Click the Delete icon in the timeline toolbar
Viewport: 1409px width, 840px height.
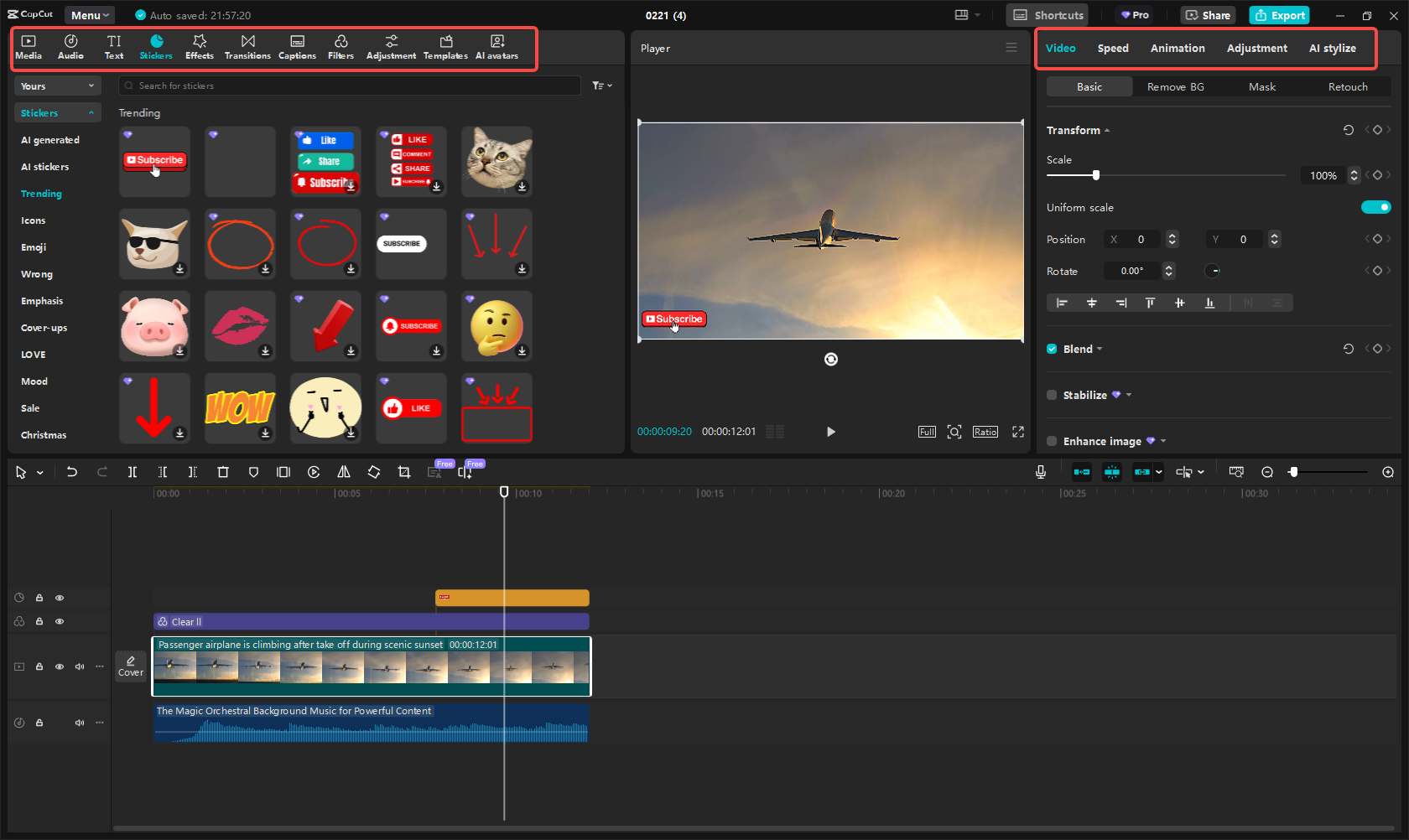click(x=223, y=472)
